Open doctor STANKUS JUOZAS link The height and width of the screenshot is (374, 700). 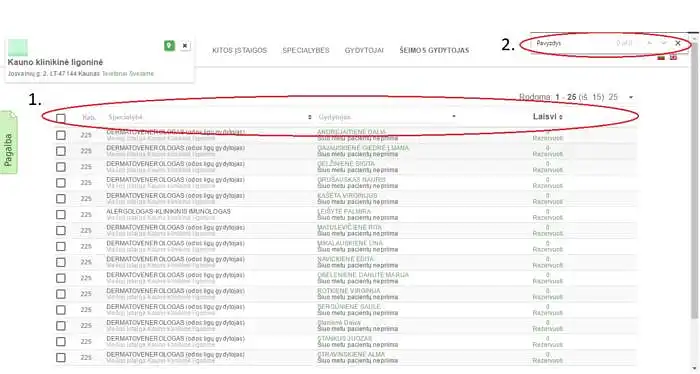click(x=345, y=338)
